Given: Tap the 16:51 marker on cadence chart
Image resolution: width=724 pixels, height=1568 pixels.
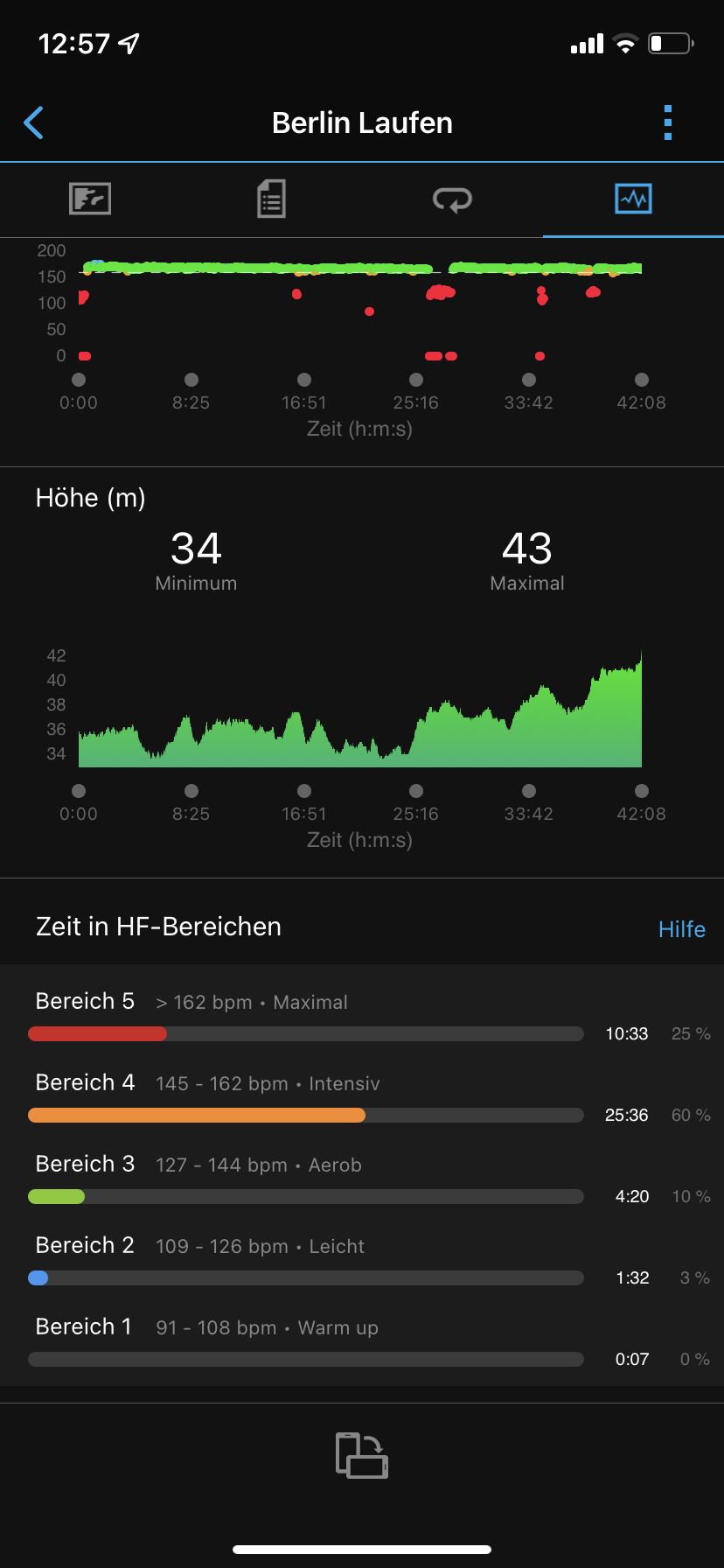Looking at the screenshot, I should pos(304,380).
